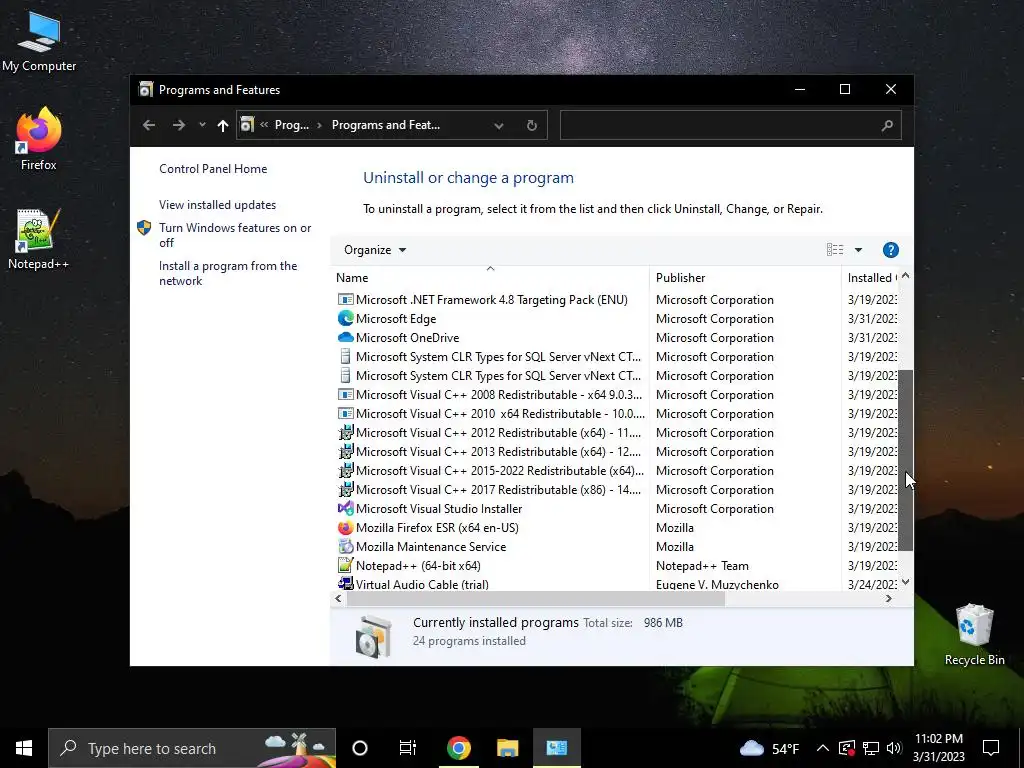This screenshot has height=768, width=1024.
Task: Open notifications action center
Action: click(x=991, y=748)
